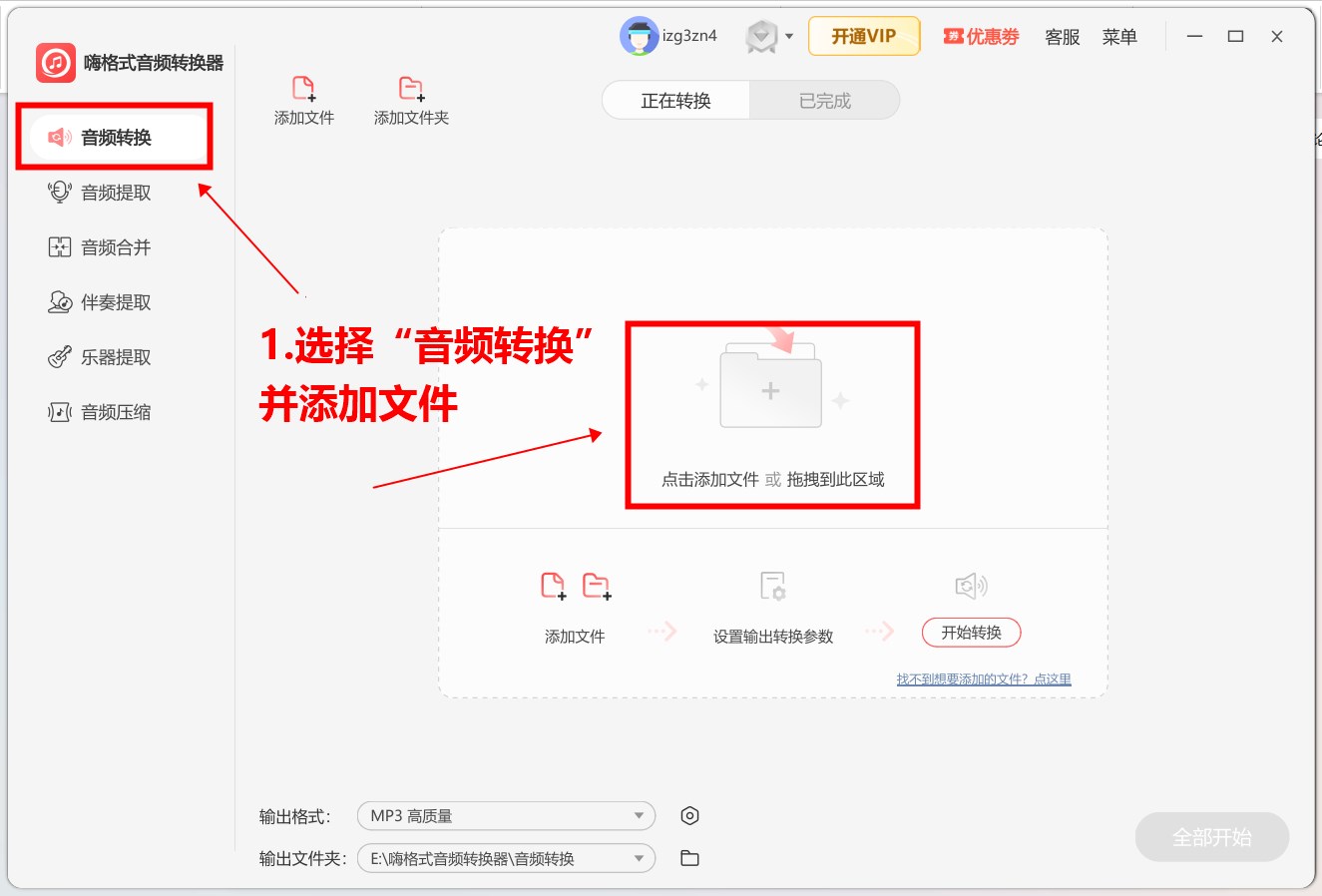
Task: Click the add file icon in steps row
Action: point(554,586)
